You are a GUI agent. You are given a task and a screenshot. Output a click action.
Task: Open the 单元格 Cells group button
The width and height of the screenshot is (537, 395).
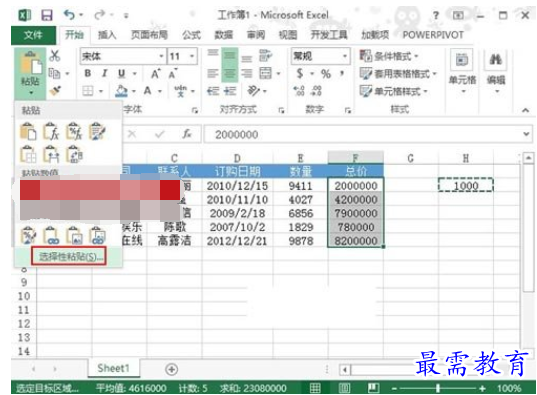click(462, 71)
